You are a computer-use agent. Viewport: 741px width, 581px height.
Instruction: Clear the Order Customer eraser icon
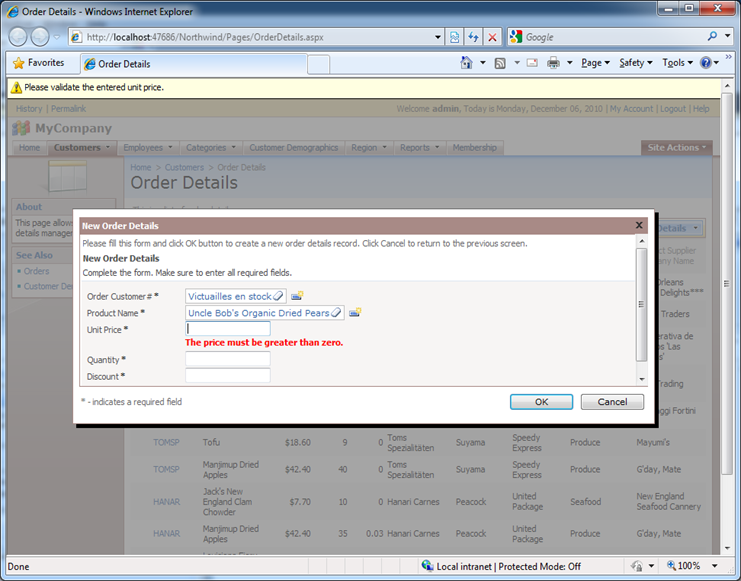[x=278, y=296]
